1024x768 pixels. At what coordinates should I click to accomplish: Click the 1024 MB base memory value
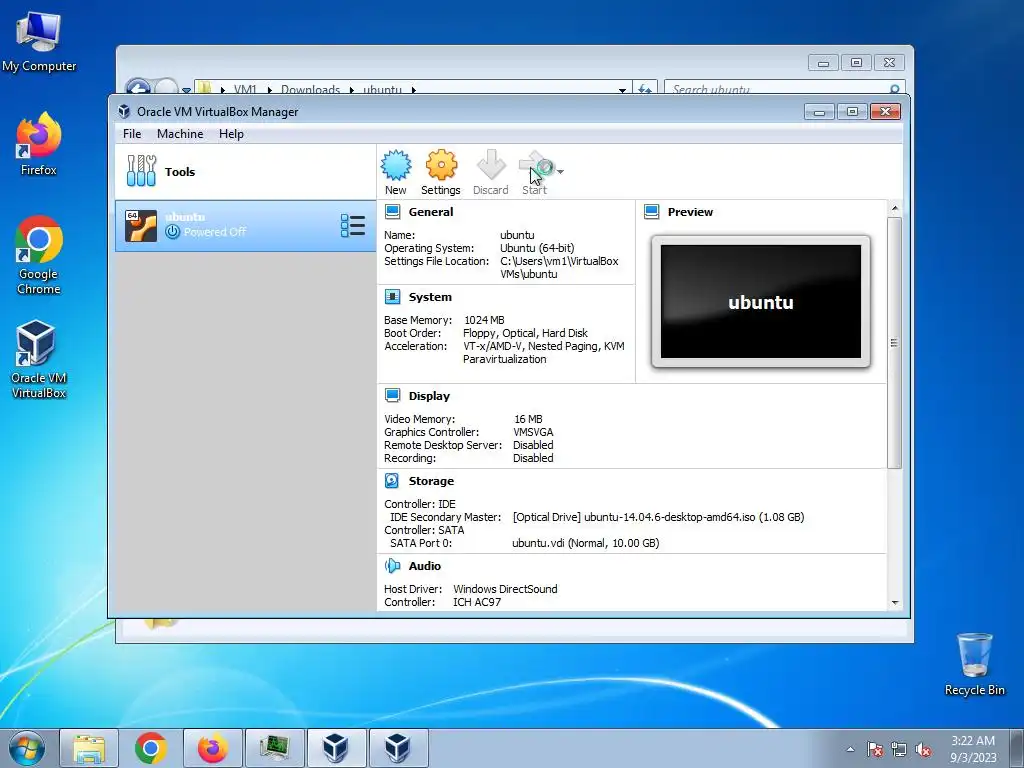(x=484, y=320)
